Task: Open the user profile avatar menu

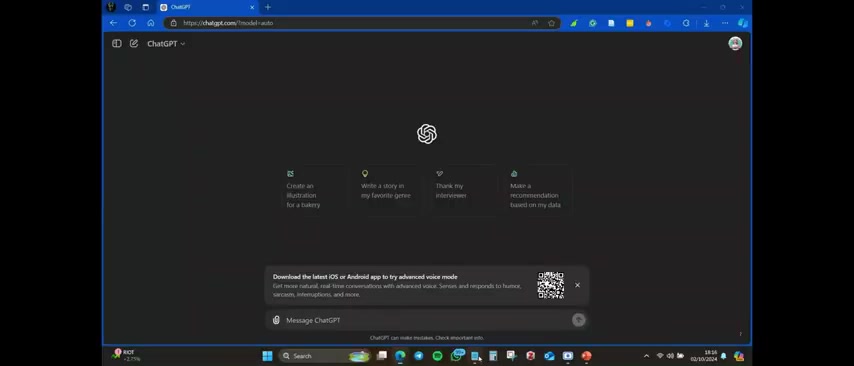Action: (735, 44)
